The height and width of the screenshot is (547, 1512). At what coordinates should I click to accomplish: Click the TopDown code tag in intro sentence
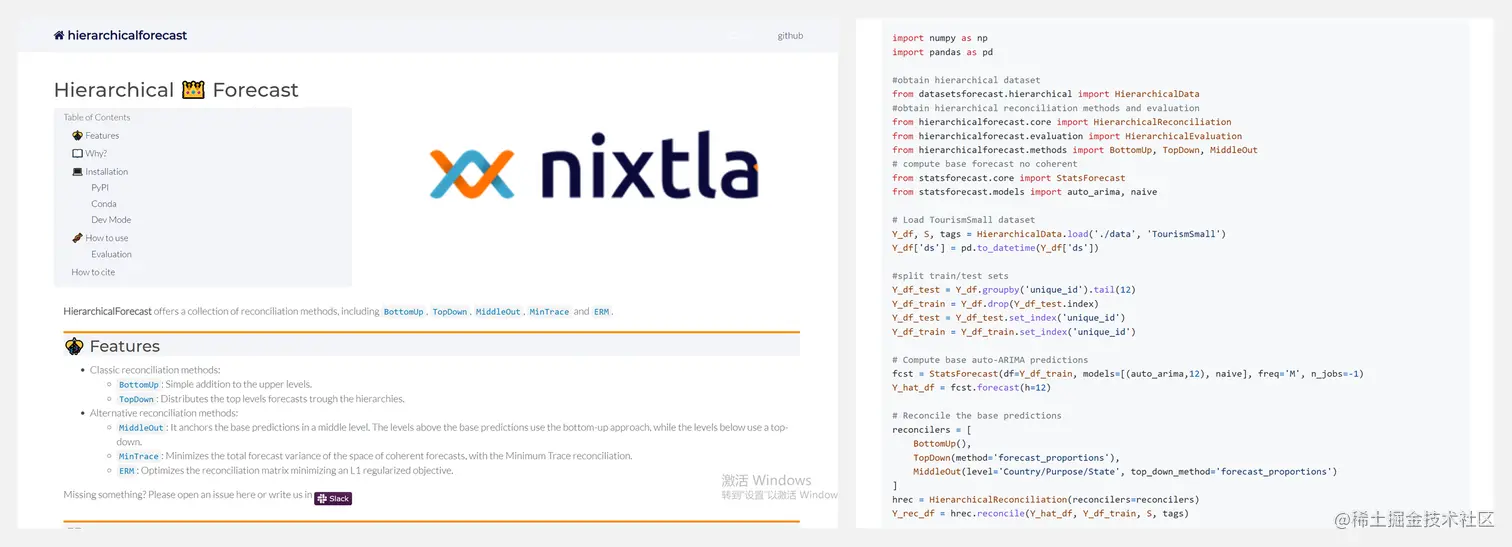(450, 312)
